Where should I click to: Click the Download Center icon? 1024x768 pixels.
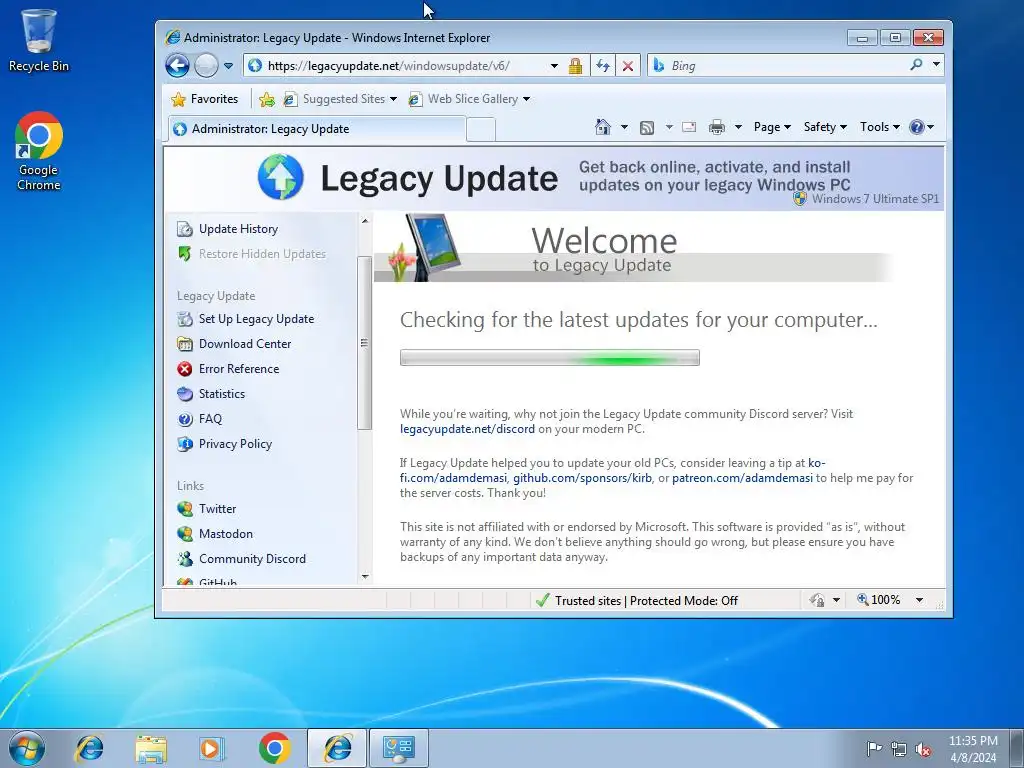(185, 344)
